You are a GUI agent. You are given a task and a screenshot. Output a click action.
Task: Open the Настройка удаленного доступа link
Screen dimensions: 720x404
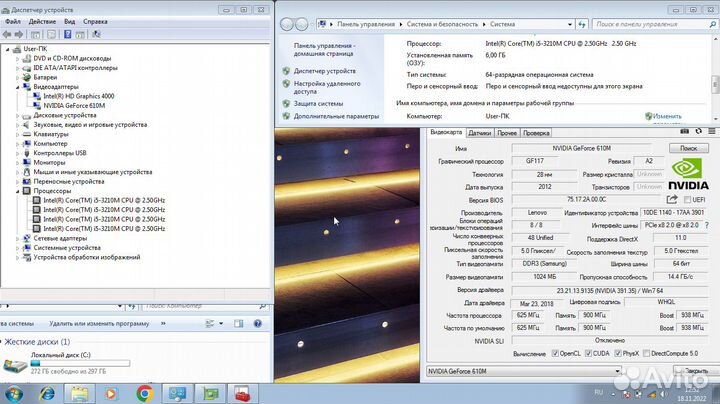(327, 88)
